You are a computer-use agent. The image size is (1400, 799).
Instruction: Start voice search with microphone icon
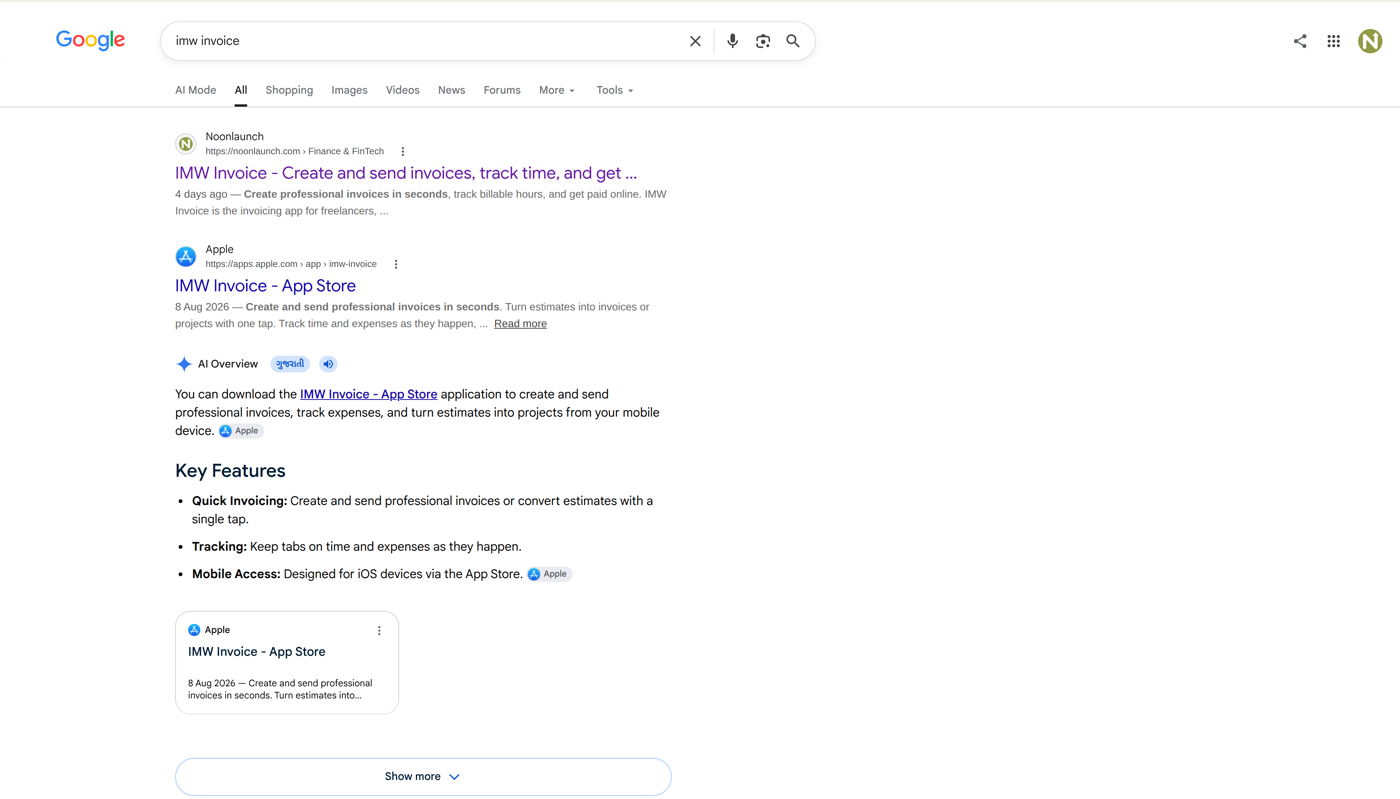click(732, 41)
